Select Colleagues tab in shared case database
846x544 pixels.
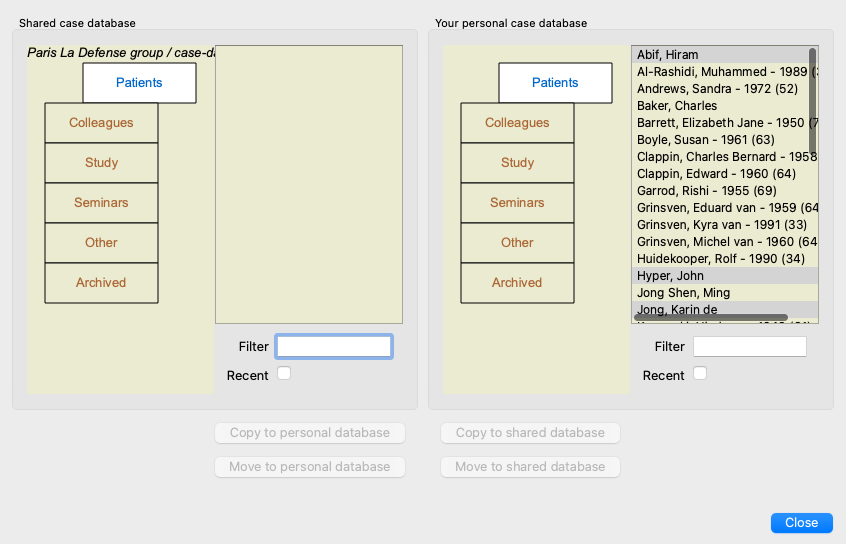coord(101,123)
